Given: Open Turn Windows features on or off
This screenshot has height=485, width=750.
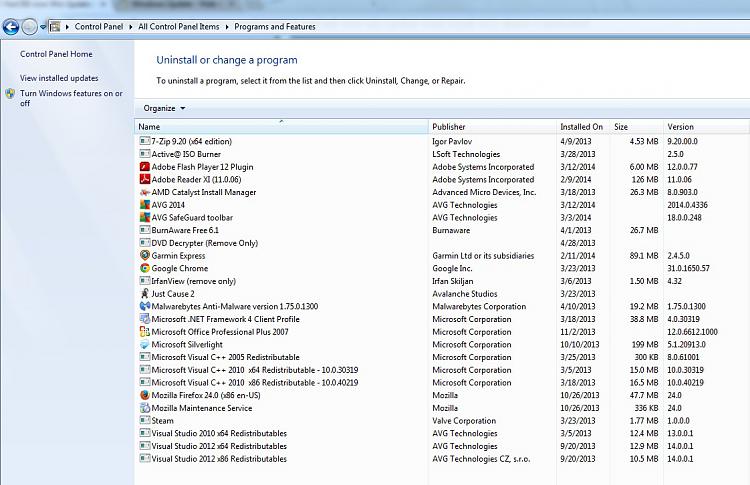Looking at the screenshot, I should pyautogui.click(x=71, y=98).
